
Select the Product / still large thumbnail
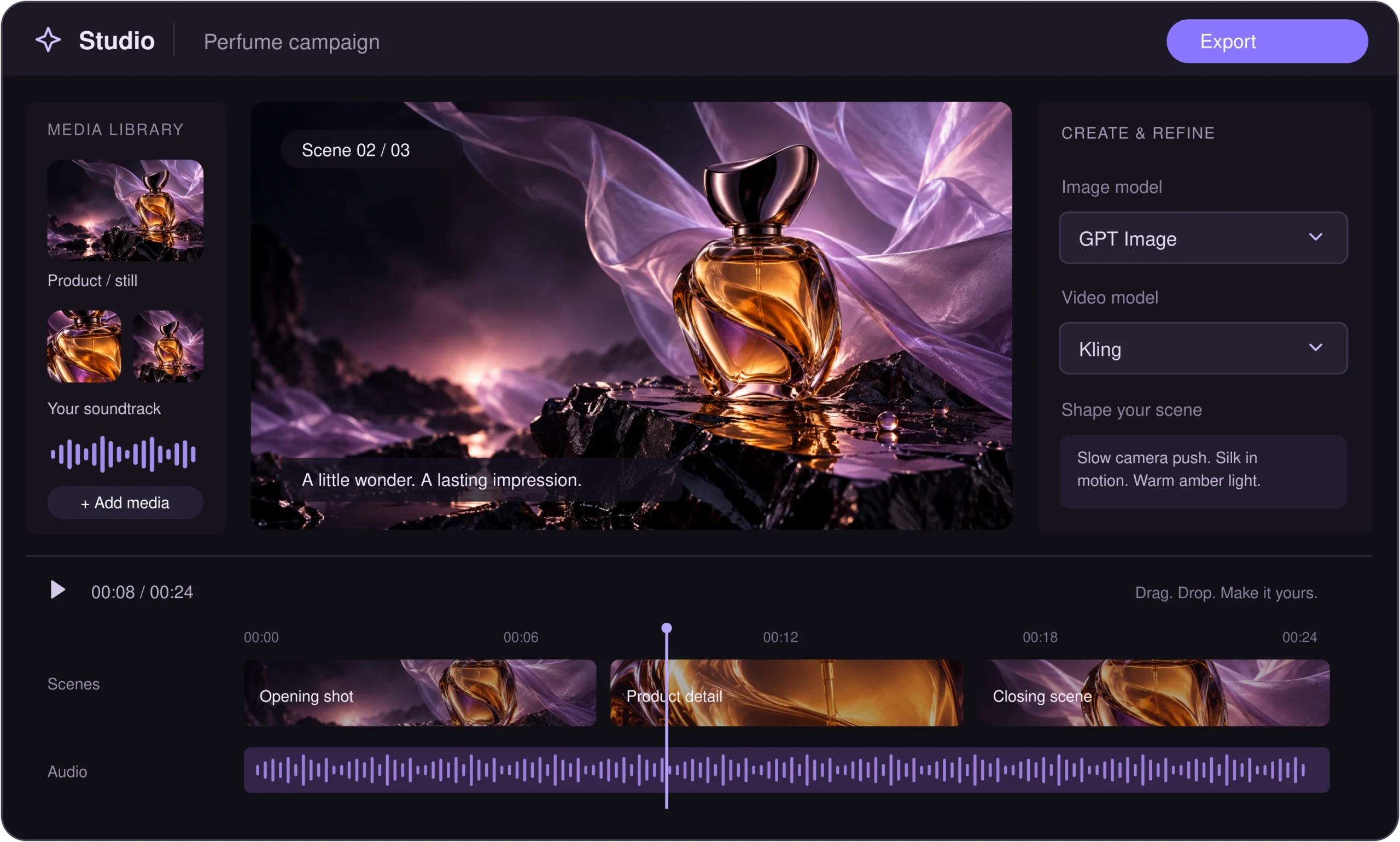click(125, 210)
